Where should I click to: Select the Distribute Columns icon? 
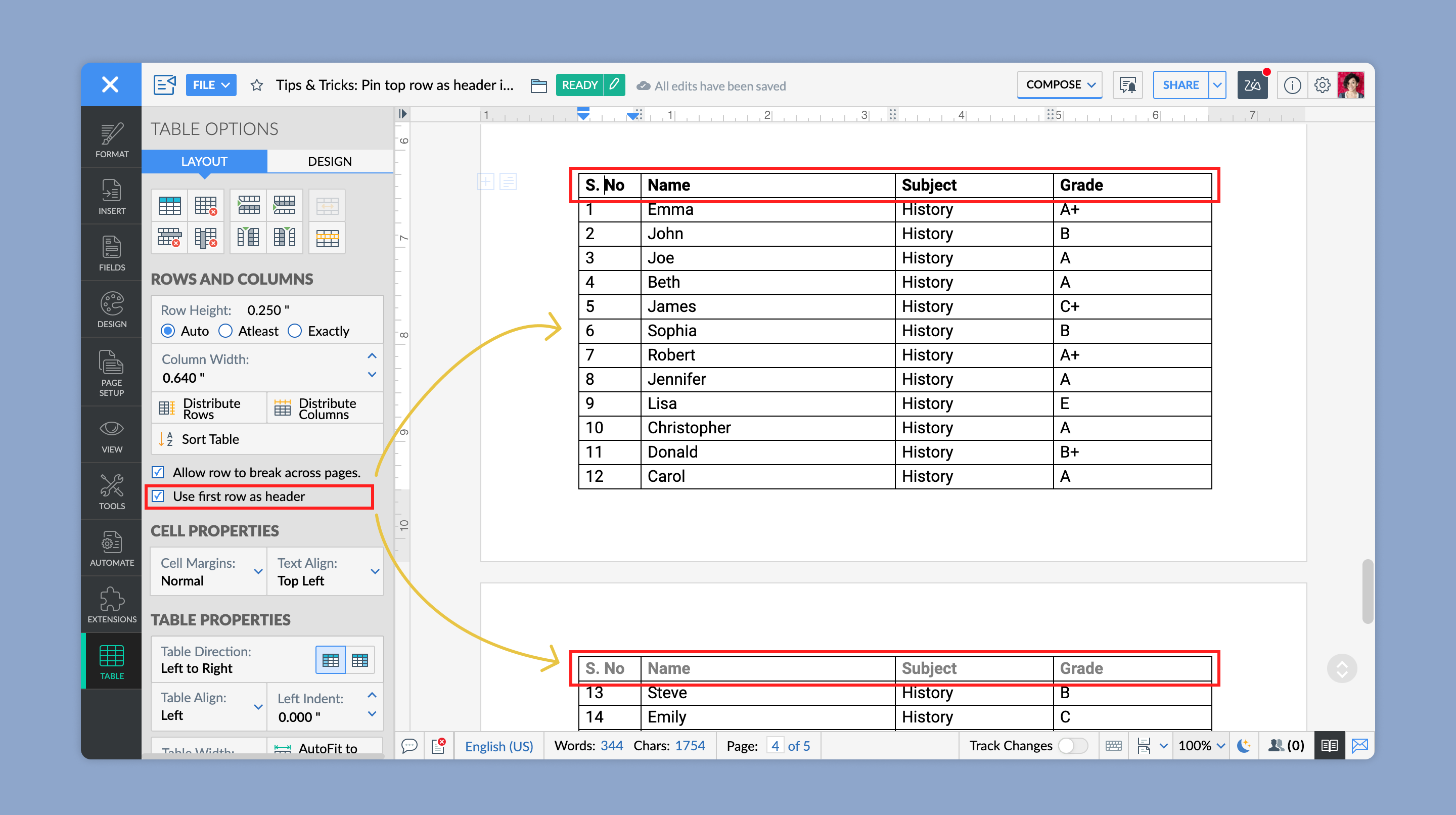click(x=282, y=407)
